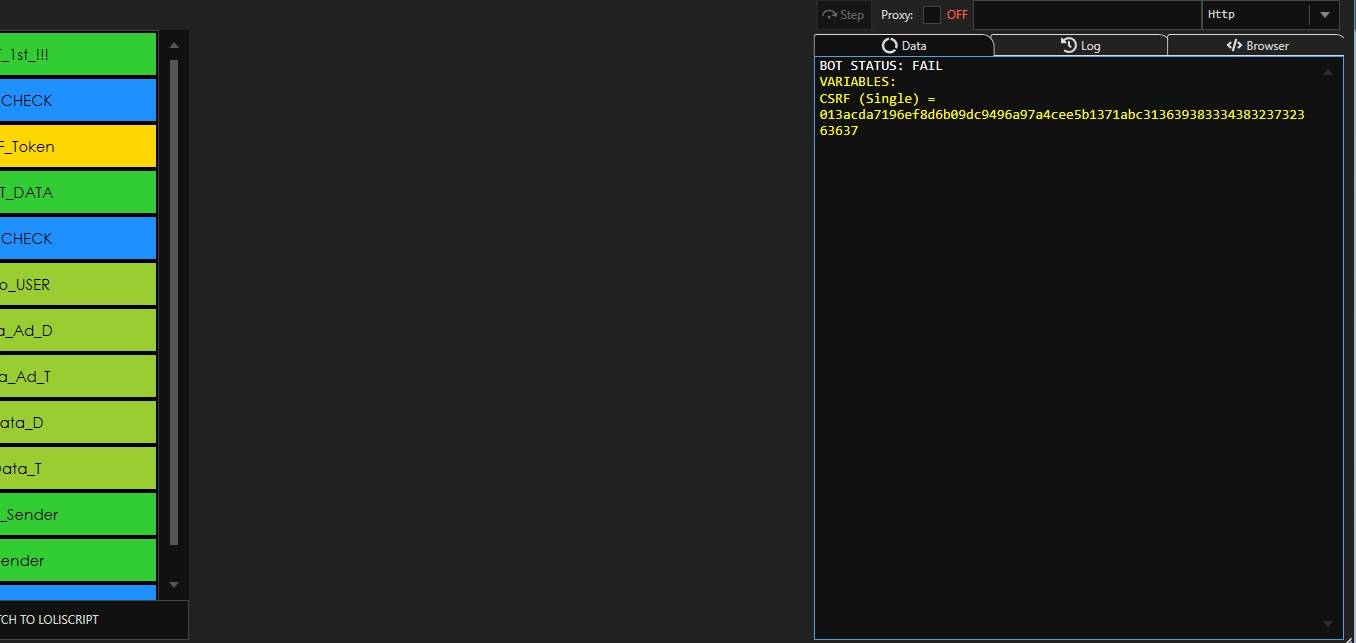Click the CSRF (Single) = variable line
Screen dimensions: 1356x643
coord(877,98)
